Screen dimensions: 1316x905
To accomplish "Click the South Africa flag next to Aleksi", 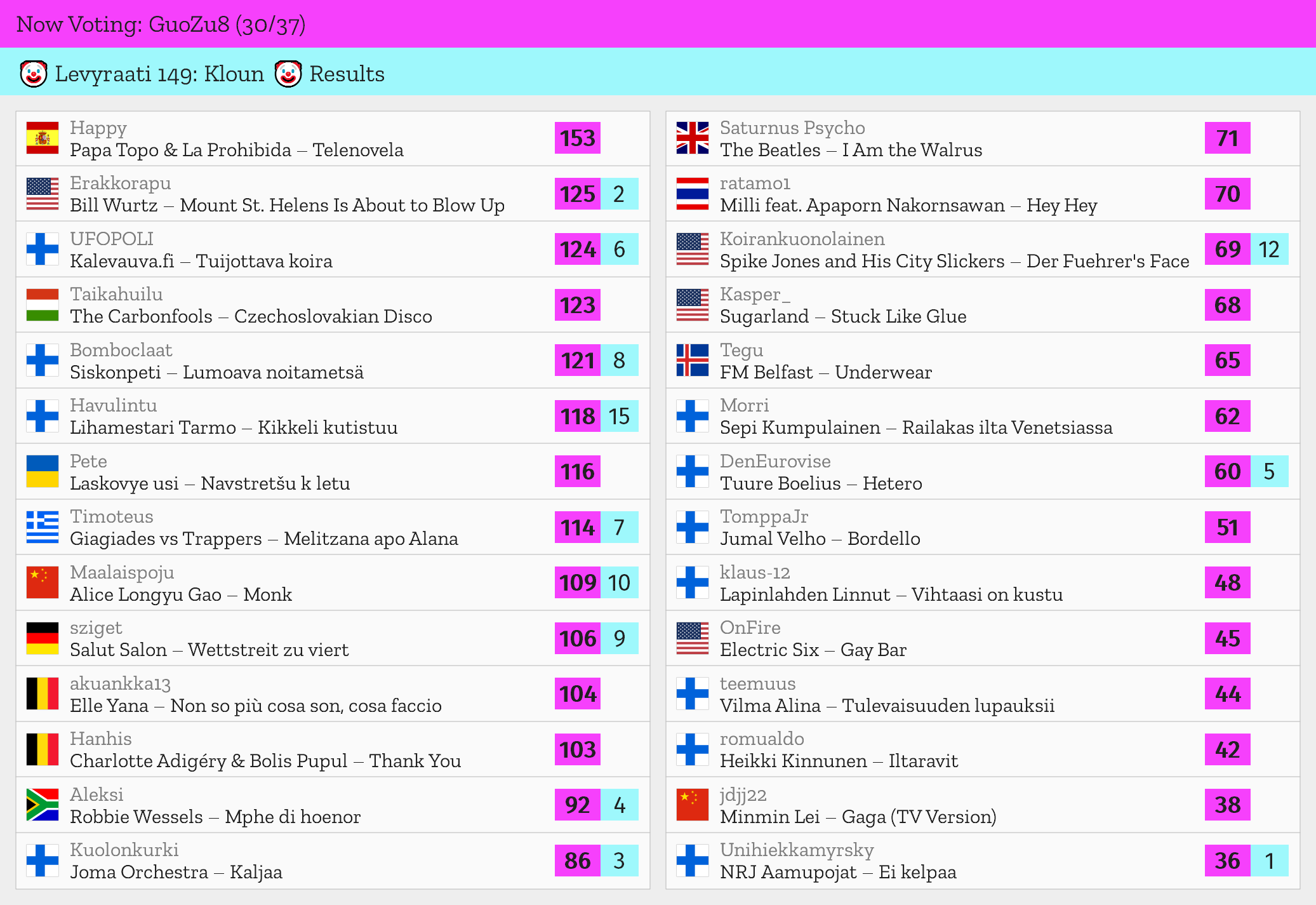I will point(43,805).
